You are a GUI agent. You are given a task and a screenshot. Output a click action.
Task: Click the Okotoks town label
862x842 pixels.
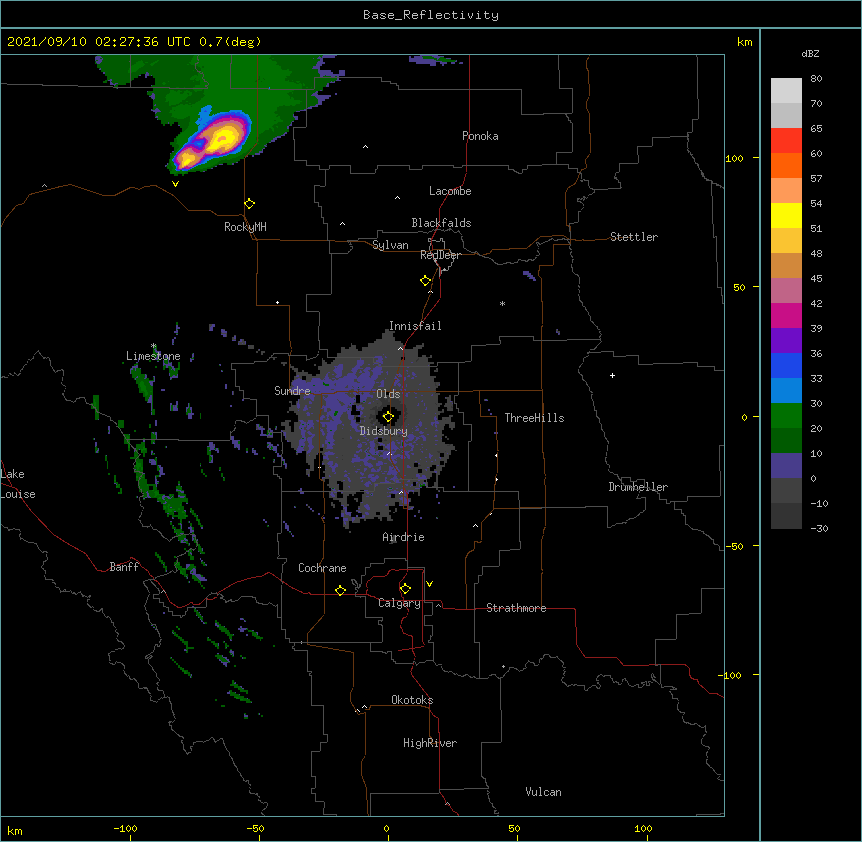412,700
